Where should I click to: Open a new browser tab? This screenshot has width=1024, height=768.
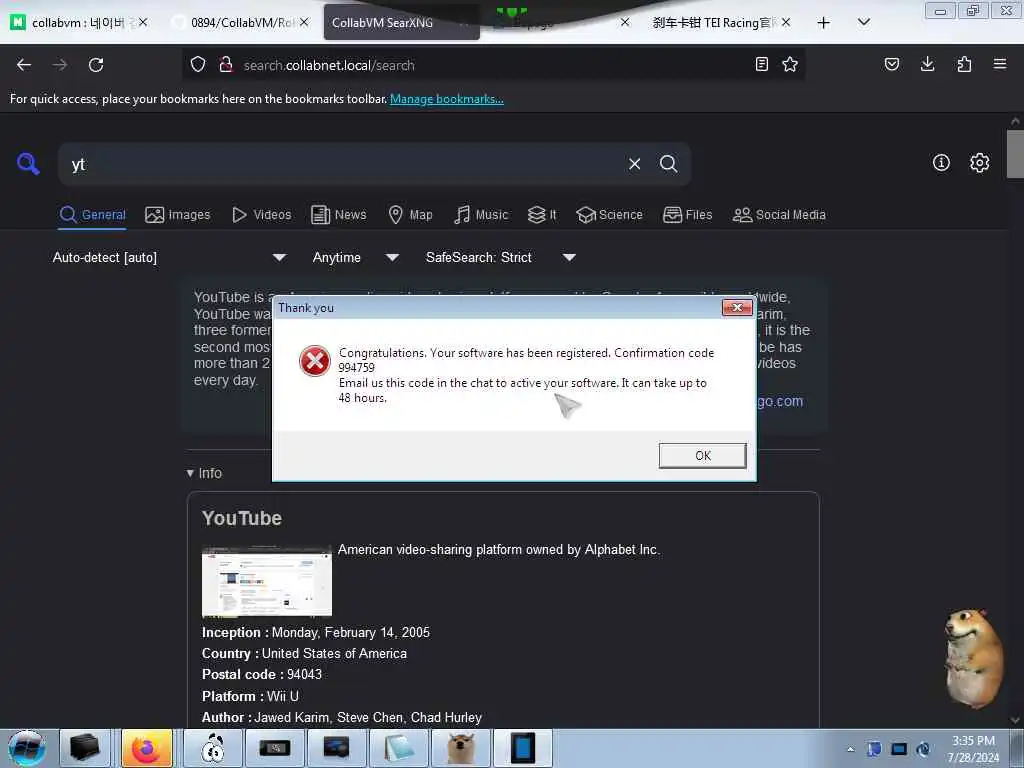pos(824,23)
